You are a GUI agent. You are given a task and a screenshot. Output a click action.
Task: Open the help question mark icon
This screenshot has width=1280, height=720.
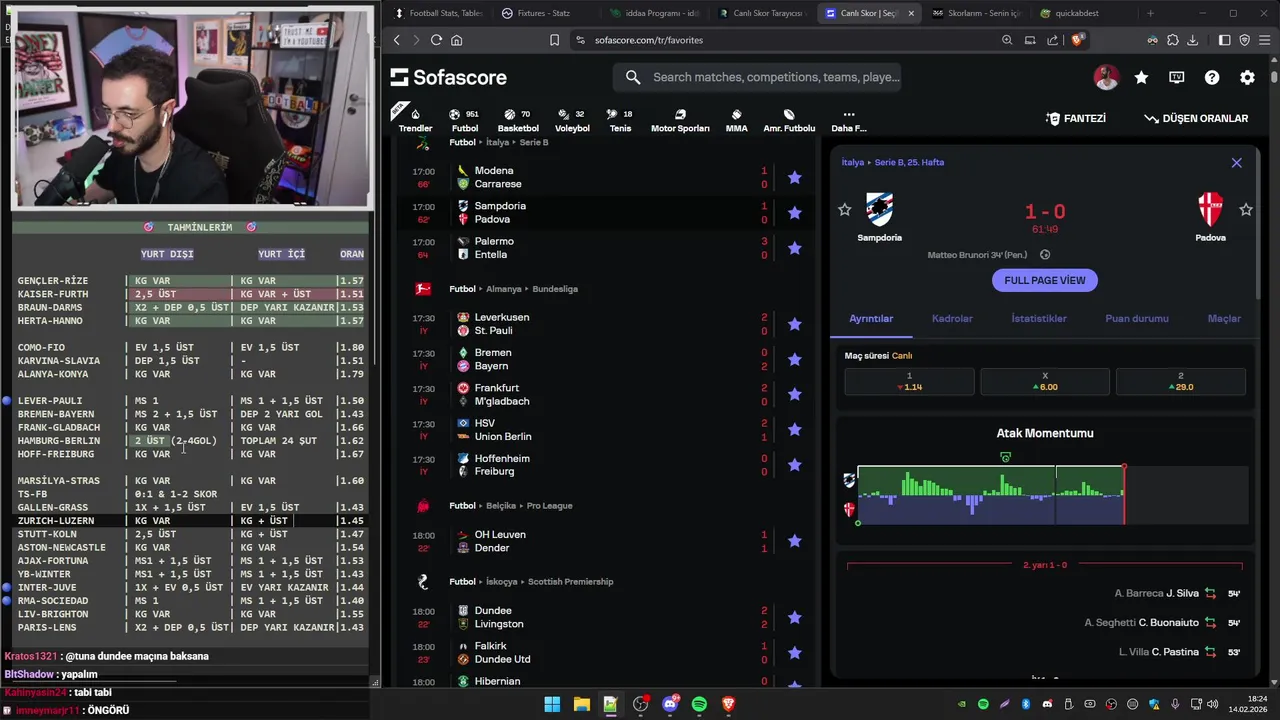click(1212, 77)
